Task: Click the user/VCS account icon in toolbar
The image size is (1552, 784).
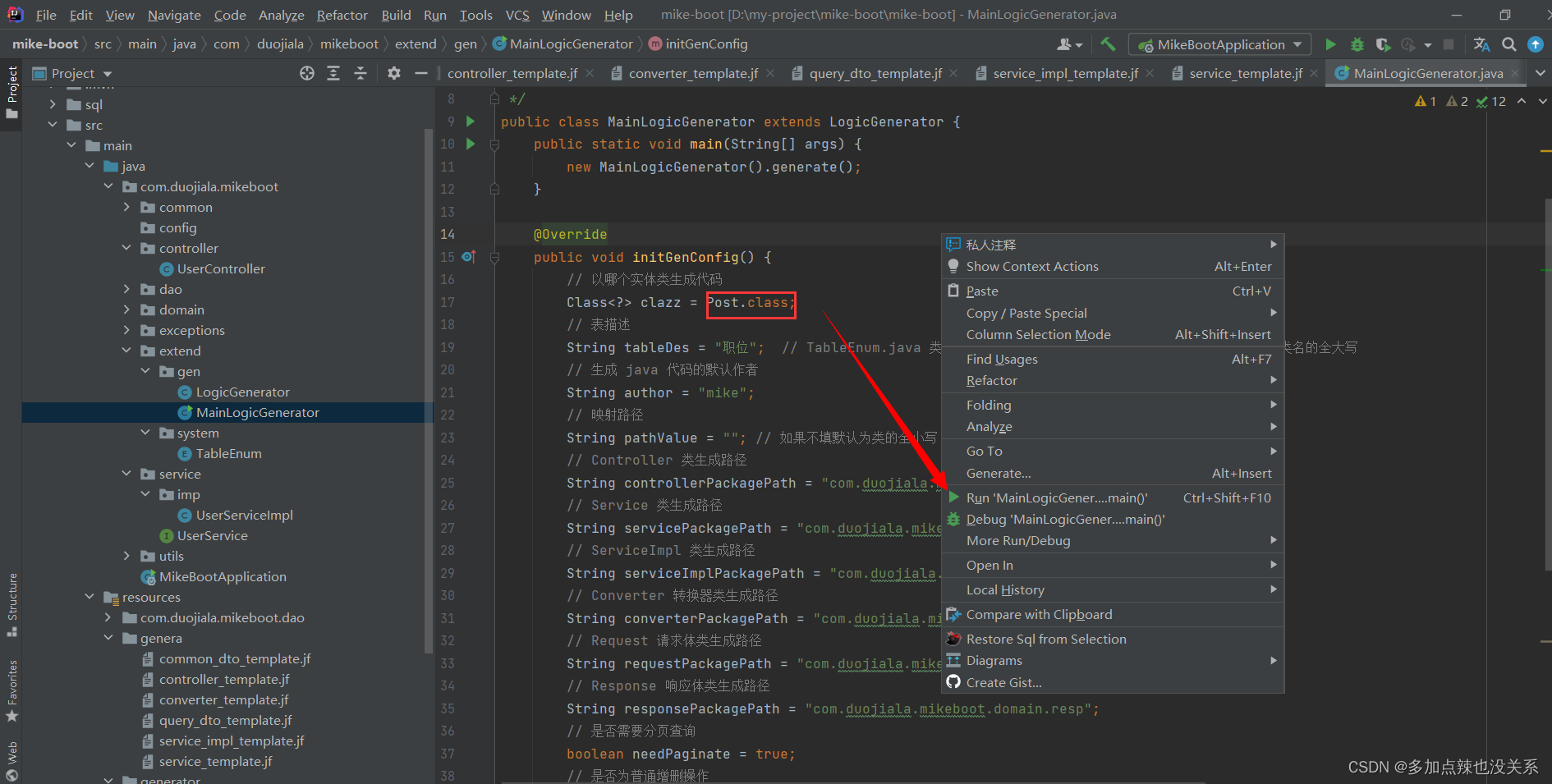Action: (1069, 44)
